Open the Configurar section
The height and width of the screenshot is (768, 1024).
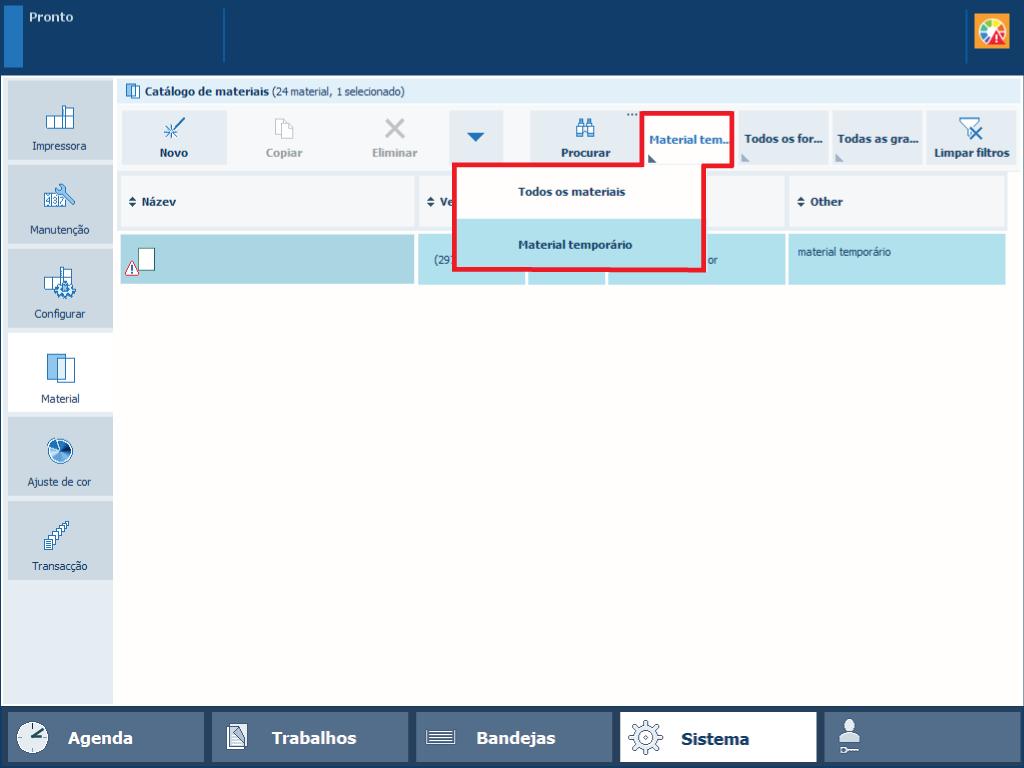click(60, 289)
